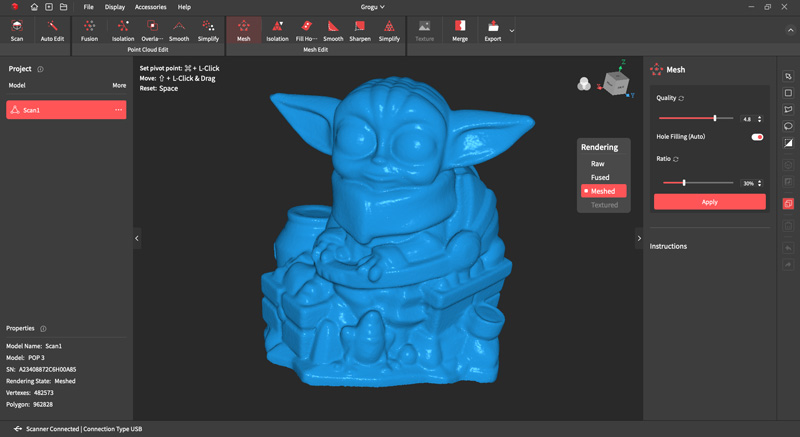Click the topmost tool icon in the right sidebar
Screen dimensions: 800x437
[x=788, y=76]
